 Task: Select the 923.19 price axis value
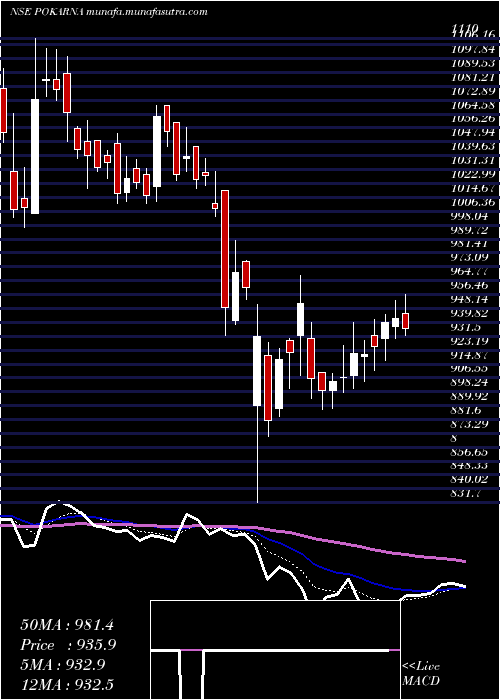point(471,341)
